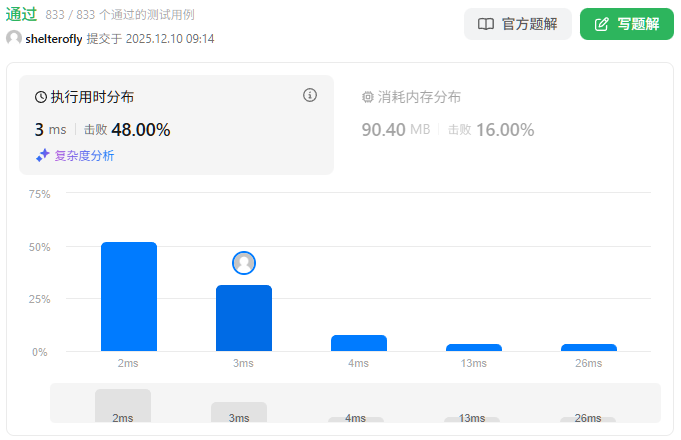Click the chip icon beside 消耗内存分布
The height and width of the screenshot is (440, 681).
(x=367, y=97)
